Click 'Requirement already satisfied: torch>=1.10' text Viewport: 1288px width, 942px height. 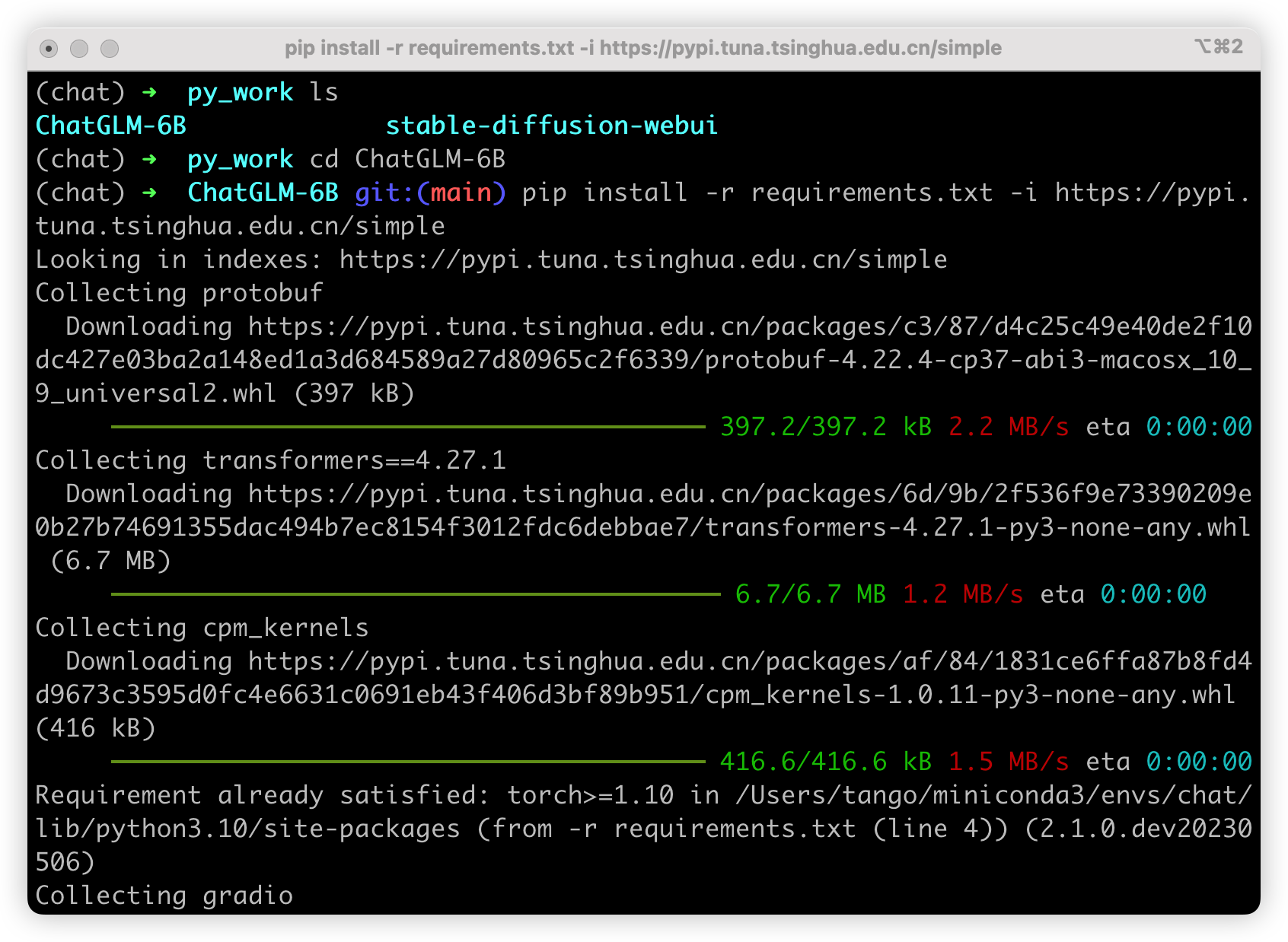point(355,795)
